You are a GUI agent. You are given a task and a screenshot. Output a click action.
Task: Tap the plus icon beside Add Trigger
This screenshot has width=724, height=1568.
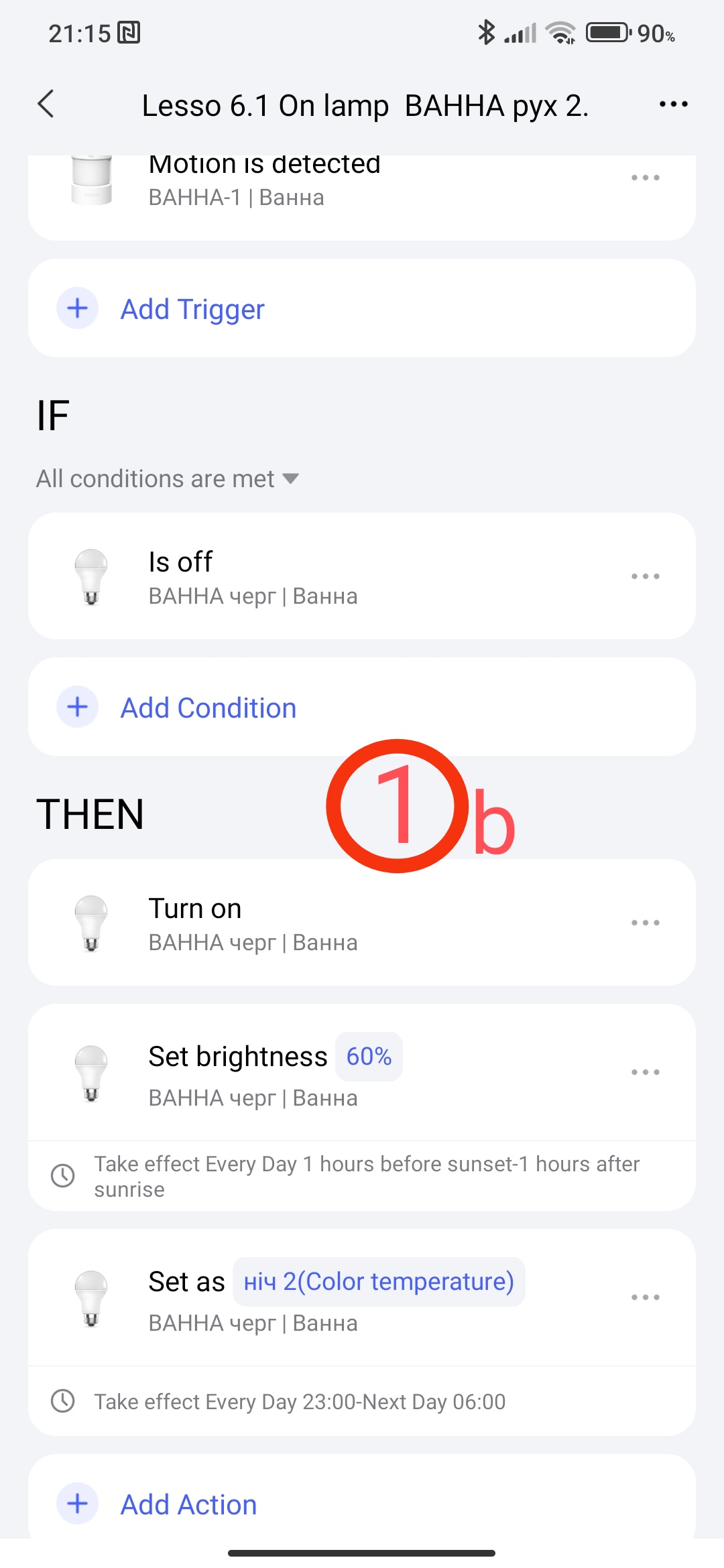point(78,308)
